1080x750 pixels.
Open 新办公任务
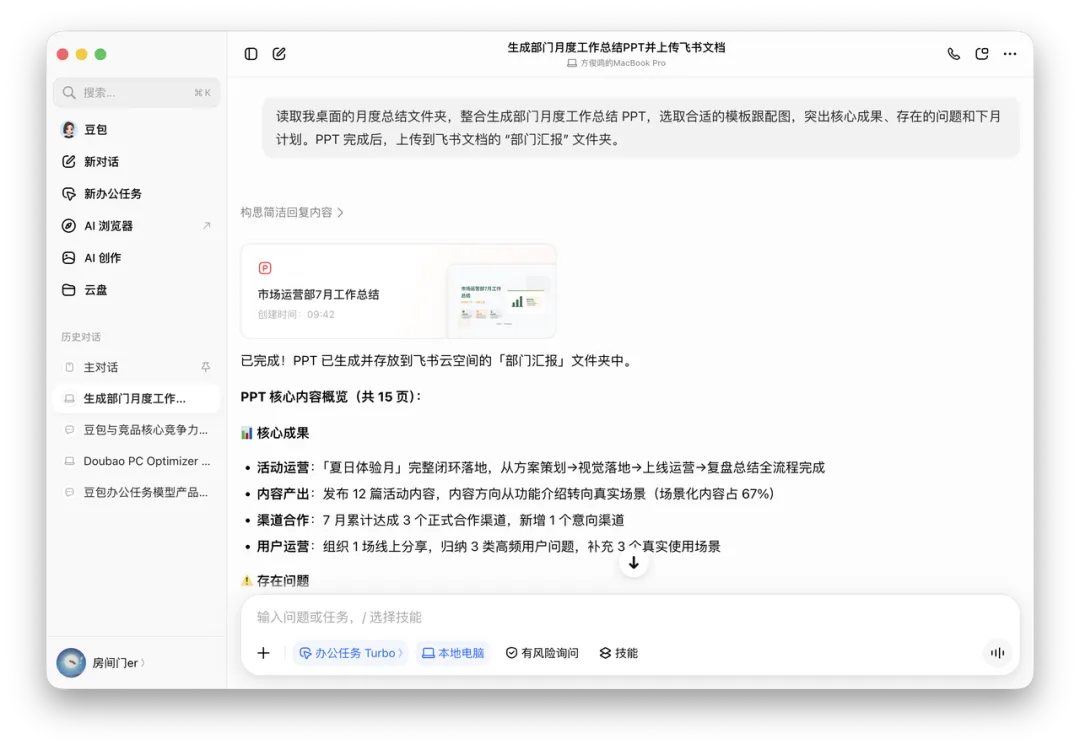(101, 194)
